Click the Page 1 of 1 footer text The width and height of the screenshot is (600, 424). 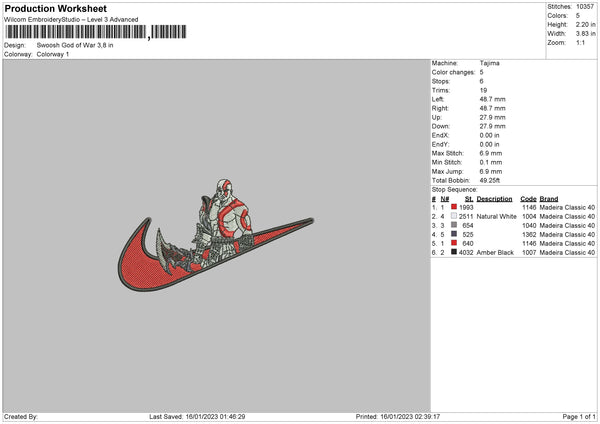(579, 416)
